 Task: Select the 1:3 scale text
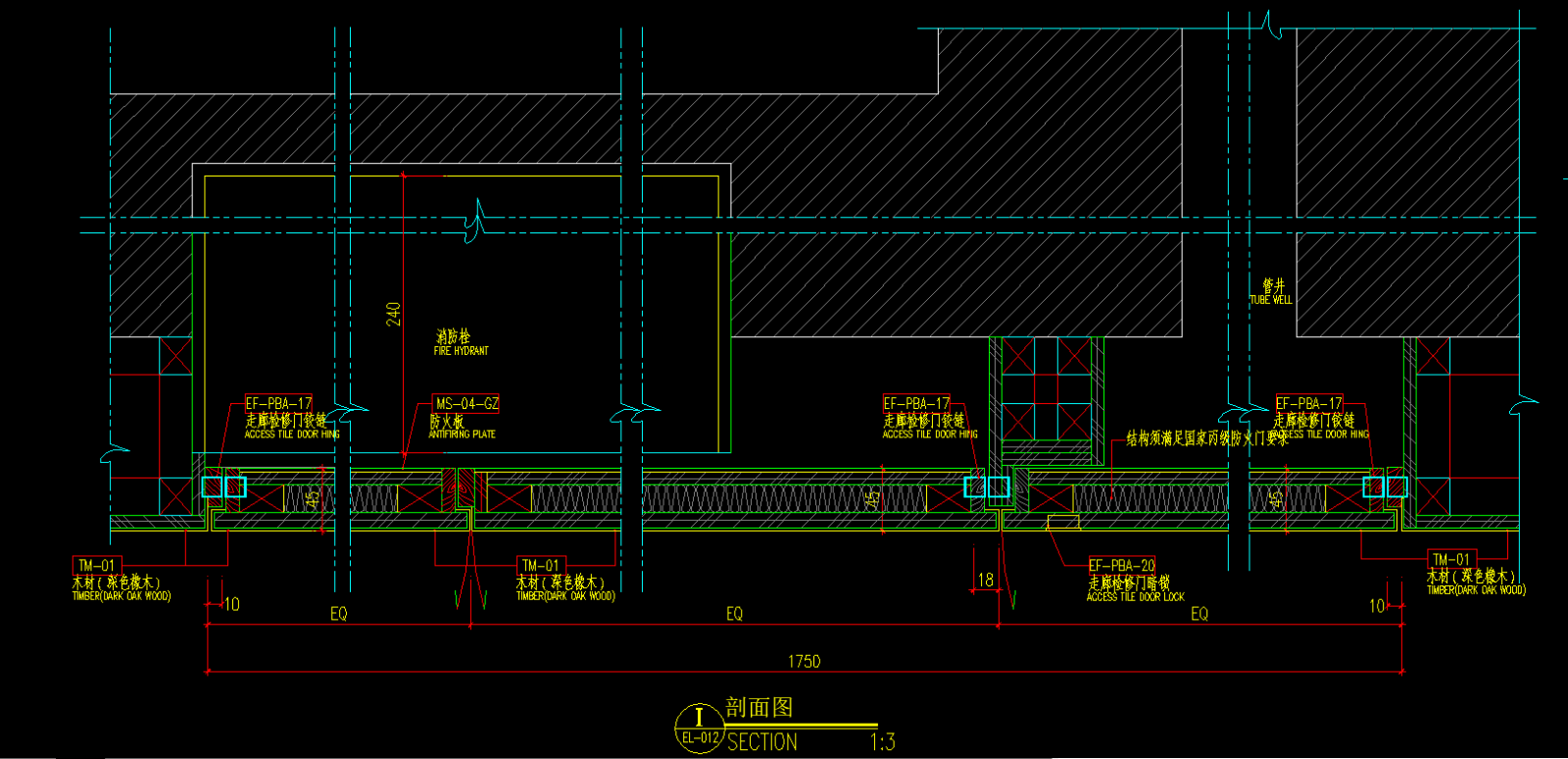[882, 742]
